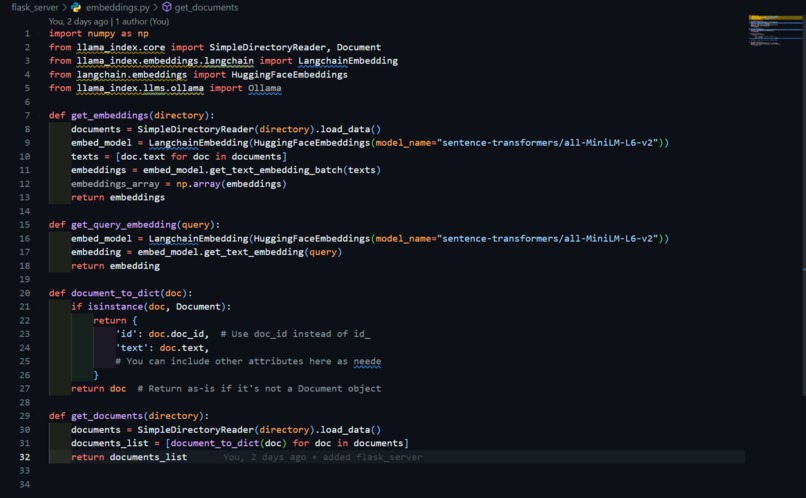This screenshot has height=498, width=806.
Task: Click the vertical scrollbar at right edge
Action: pos(804,206)
